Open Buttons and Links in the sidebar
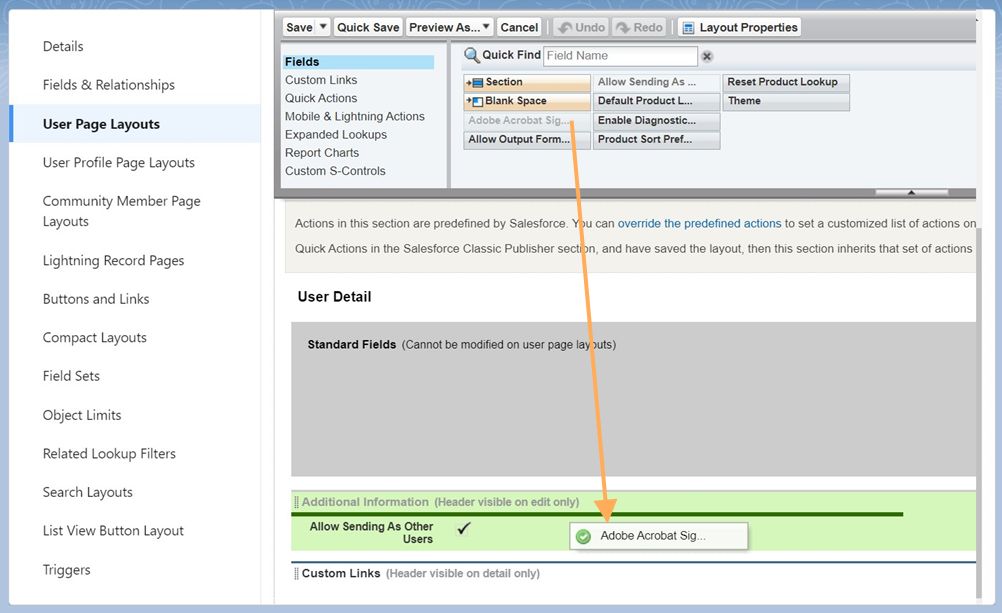 click(96, 299)
